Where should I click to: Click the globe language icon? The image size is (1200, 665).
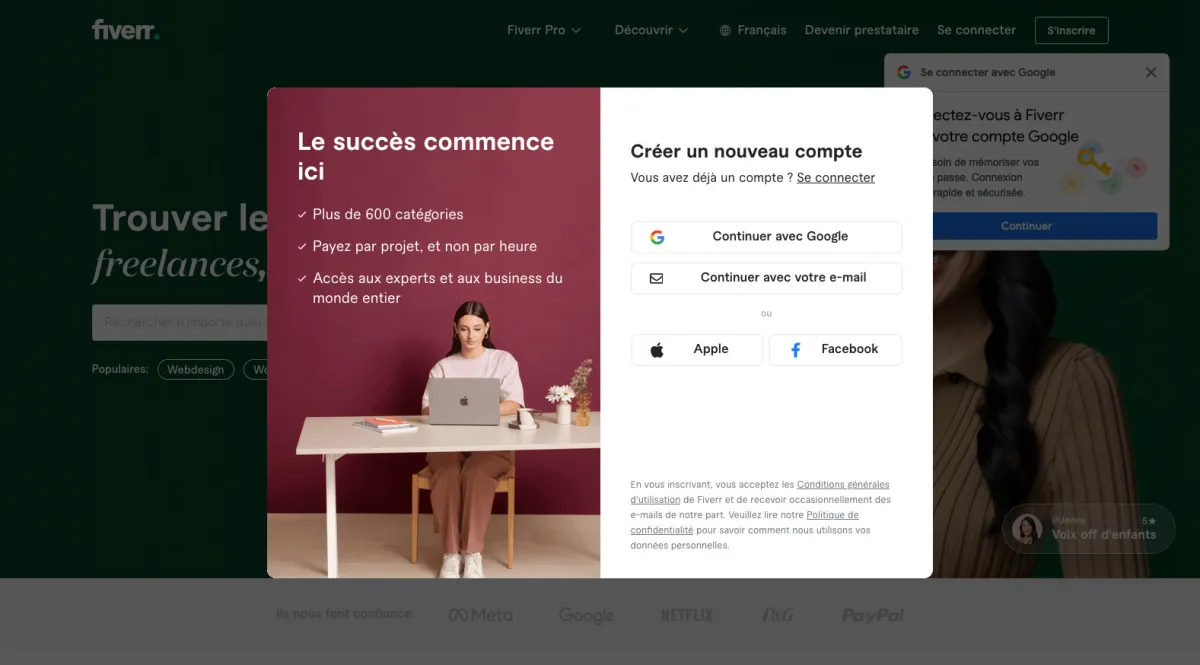click(x=725, y=31)
